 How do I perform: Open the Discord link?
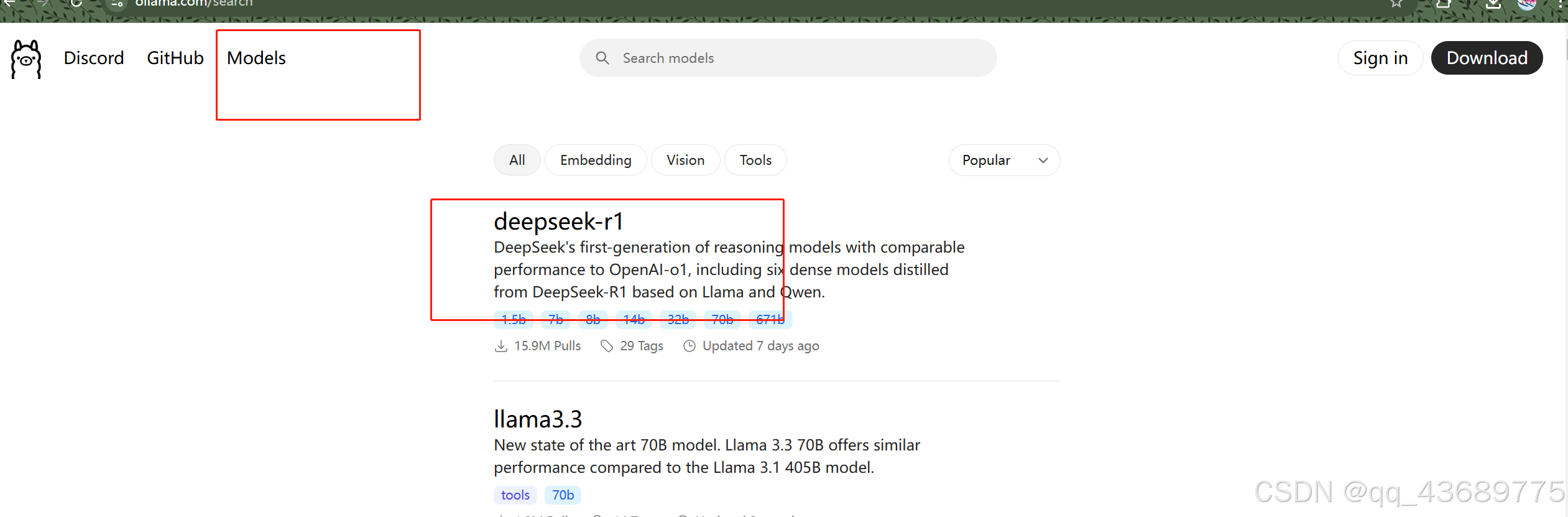(x=94, y=58)
